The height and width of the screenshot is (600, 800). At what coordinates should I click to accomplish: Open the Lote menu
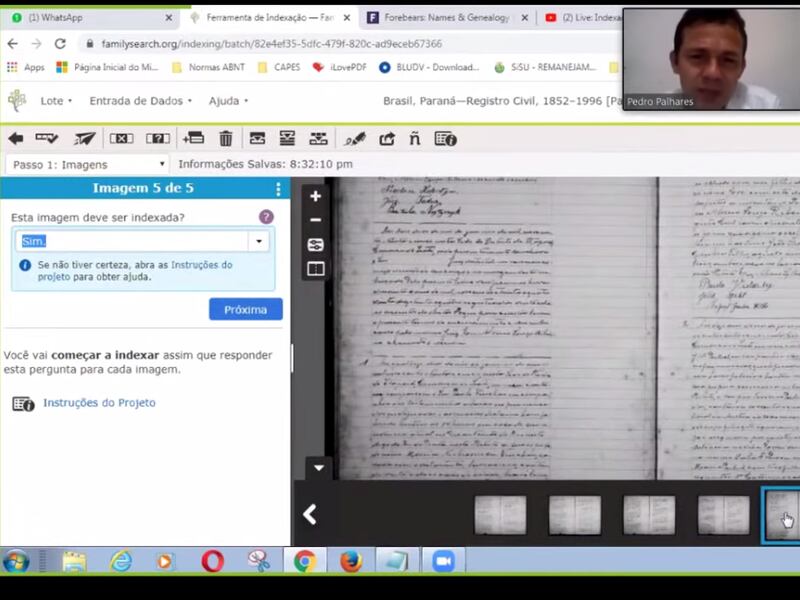(56, 101)
